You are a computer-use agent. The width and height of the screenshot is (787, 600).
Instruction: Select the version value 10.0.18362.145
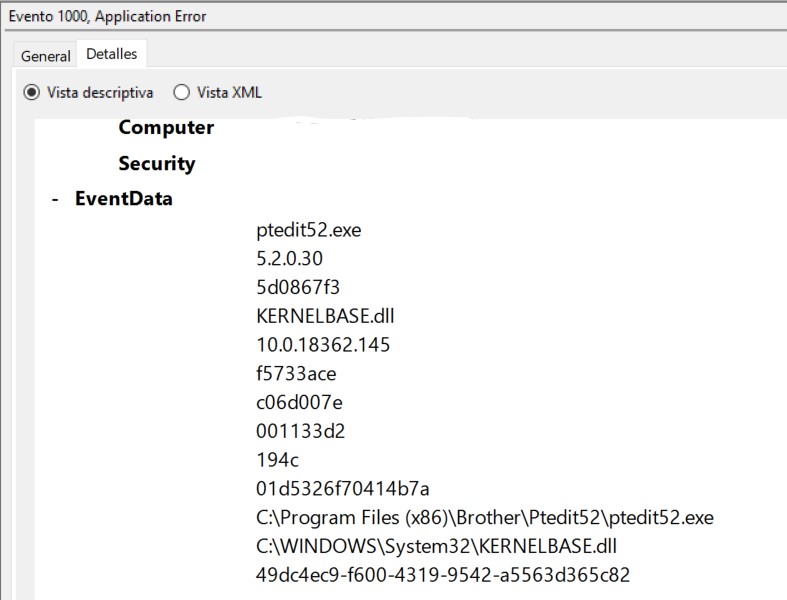323,345
